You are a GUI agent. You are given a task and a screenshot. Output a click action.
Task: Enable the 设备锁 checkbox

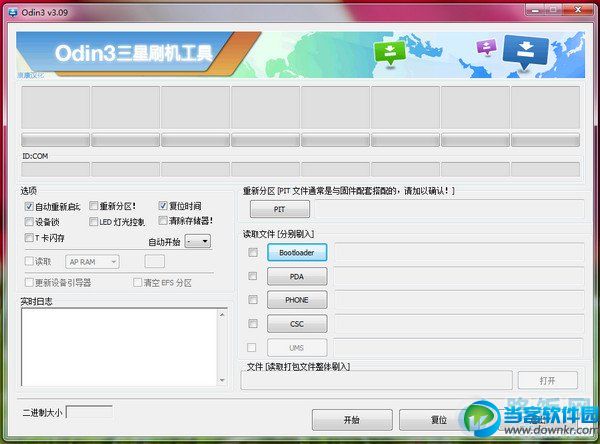(x=29, y=222)
